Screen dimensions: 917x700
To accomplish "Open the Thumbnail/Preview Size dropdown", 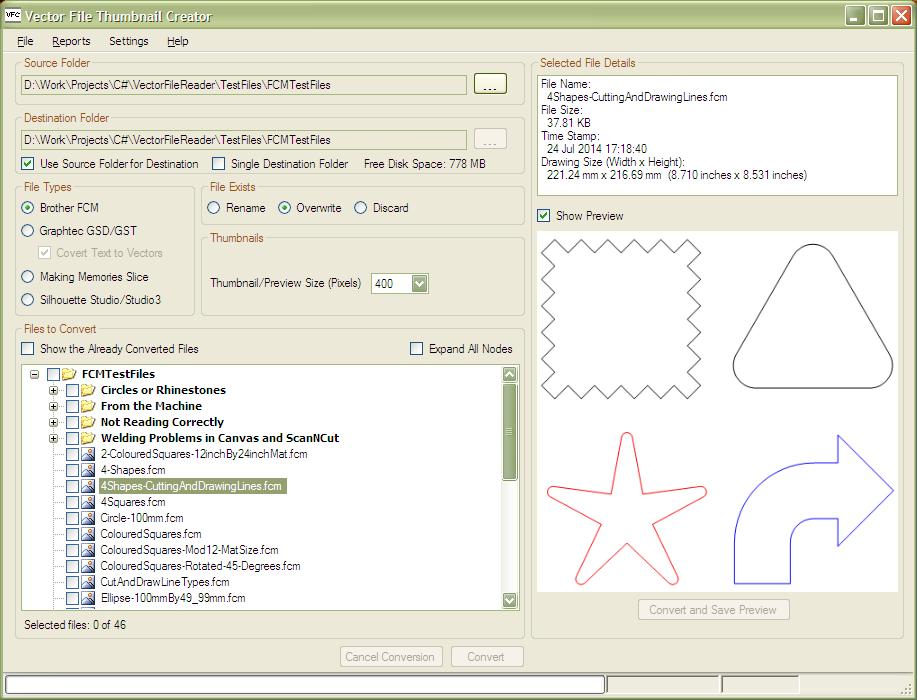I will click(x=420, y=283).
